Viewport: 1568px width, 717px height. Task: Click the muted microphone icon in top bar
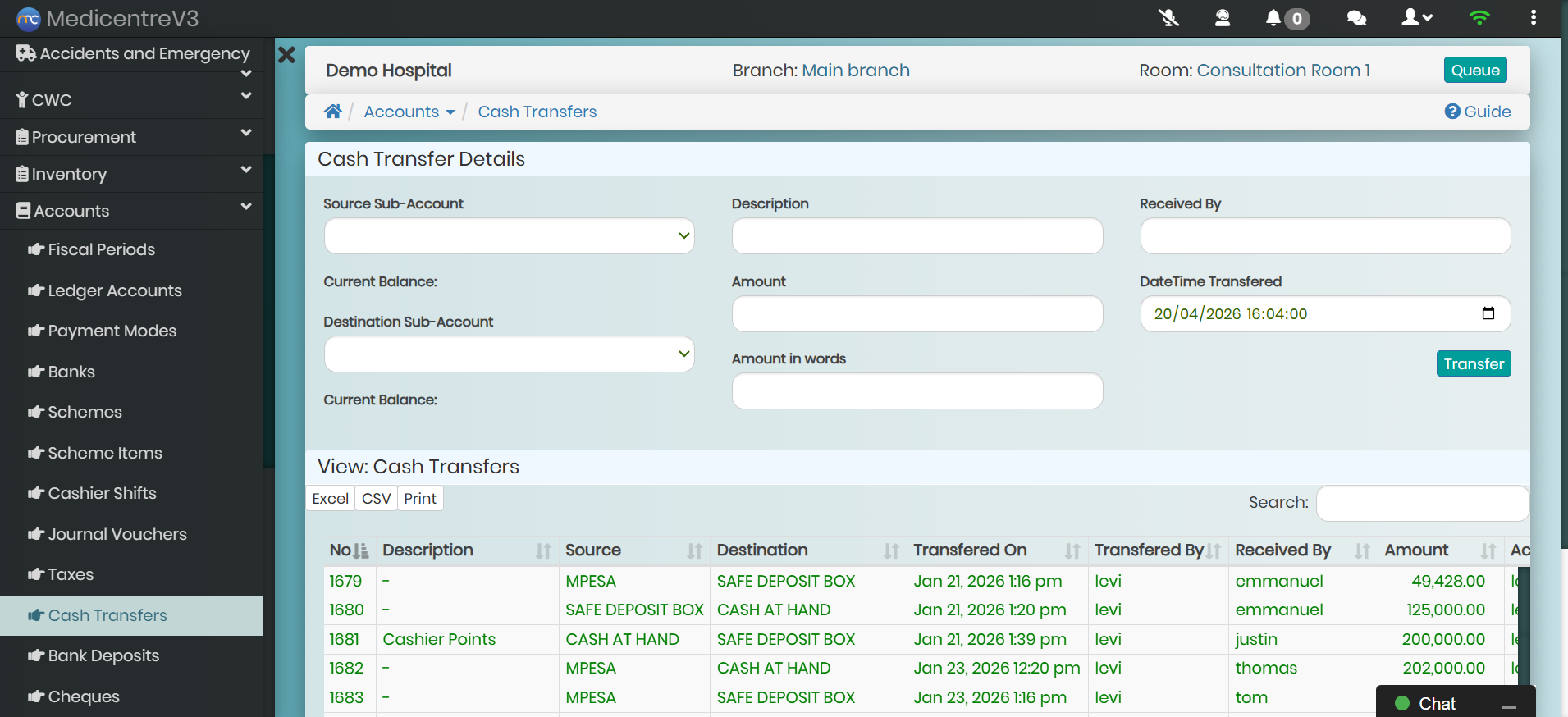coord(1168,18)
